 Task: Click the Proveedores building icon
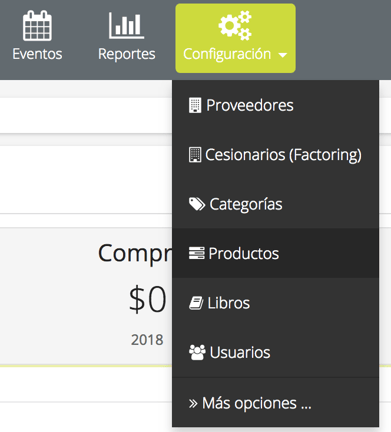(195, 105)
